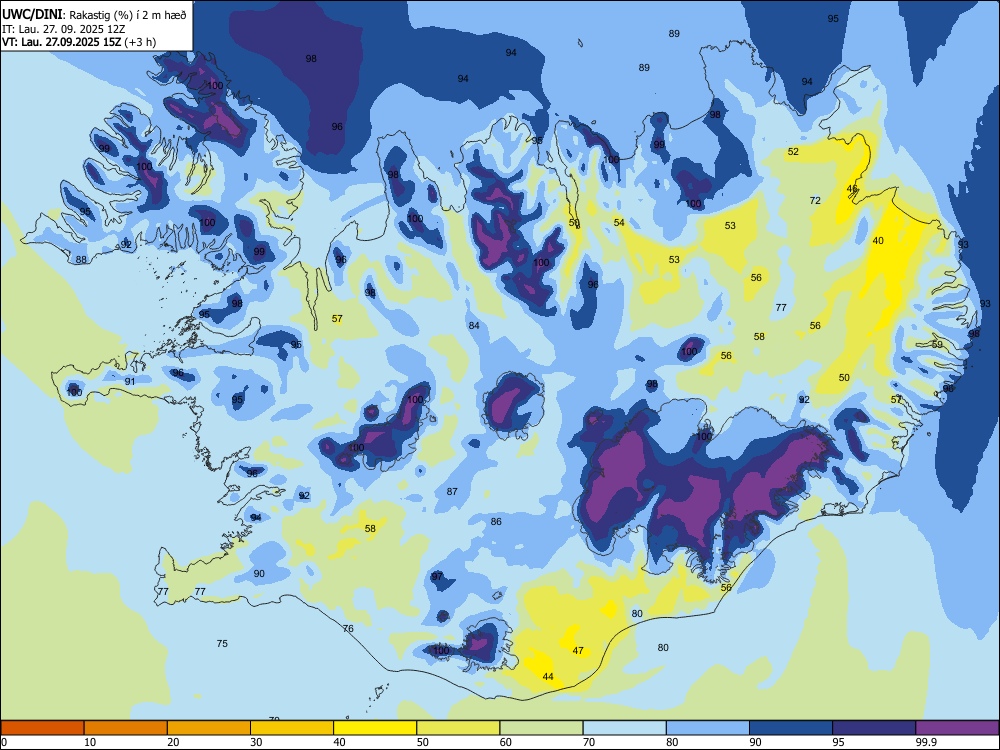Click the golden 30–40 legend swatch
Viewport: 1000px width, 750px height.
click(x=292, y=728)
